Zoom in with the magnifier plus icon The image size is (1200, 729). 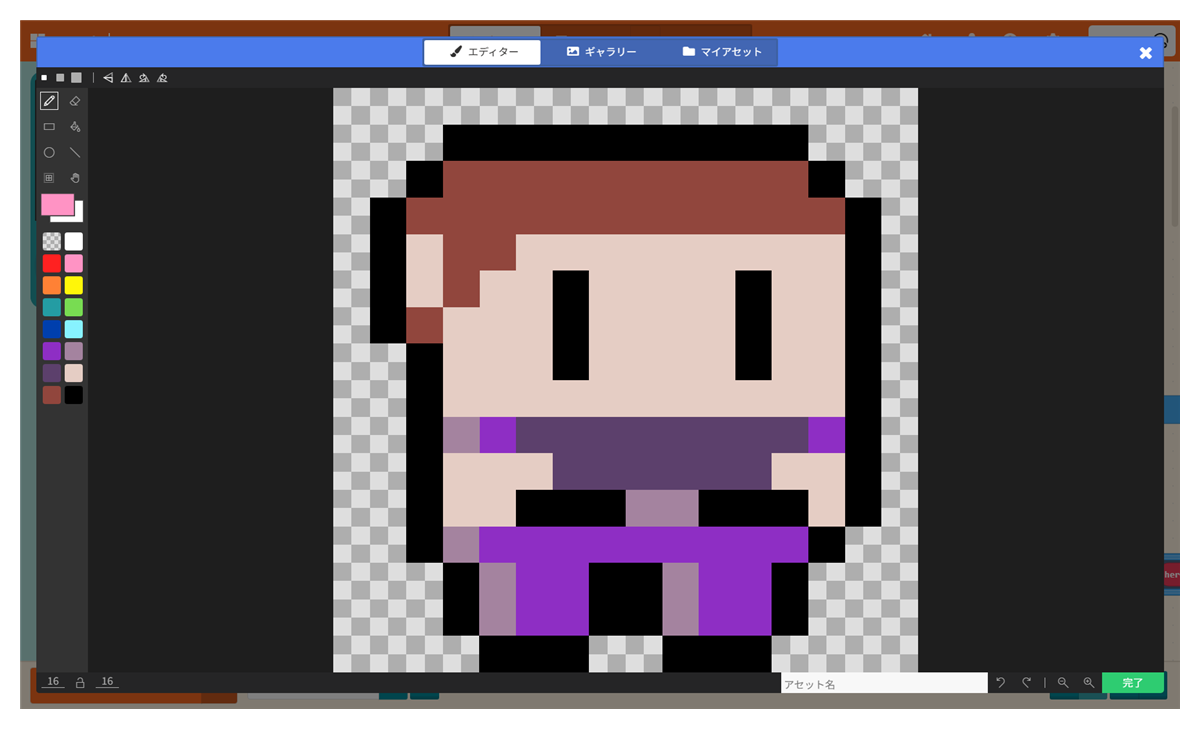click(1089, 683)
